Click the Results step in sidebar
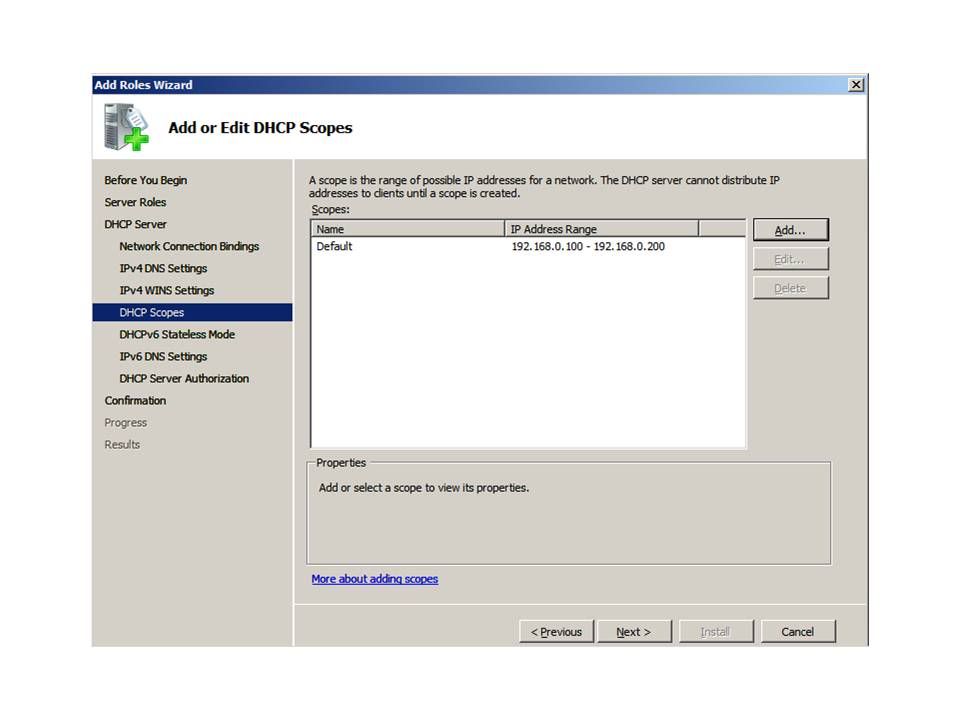The height and width of the screenshot is (720, 960). 122,444
